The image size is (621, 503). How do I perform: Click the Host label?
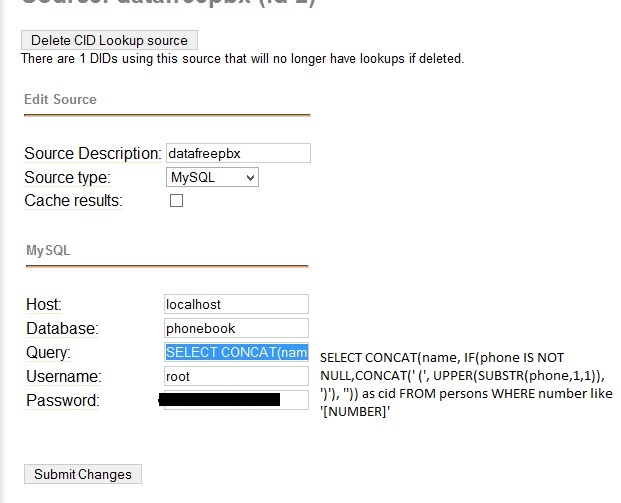click(43, 304)
